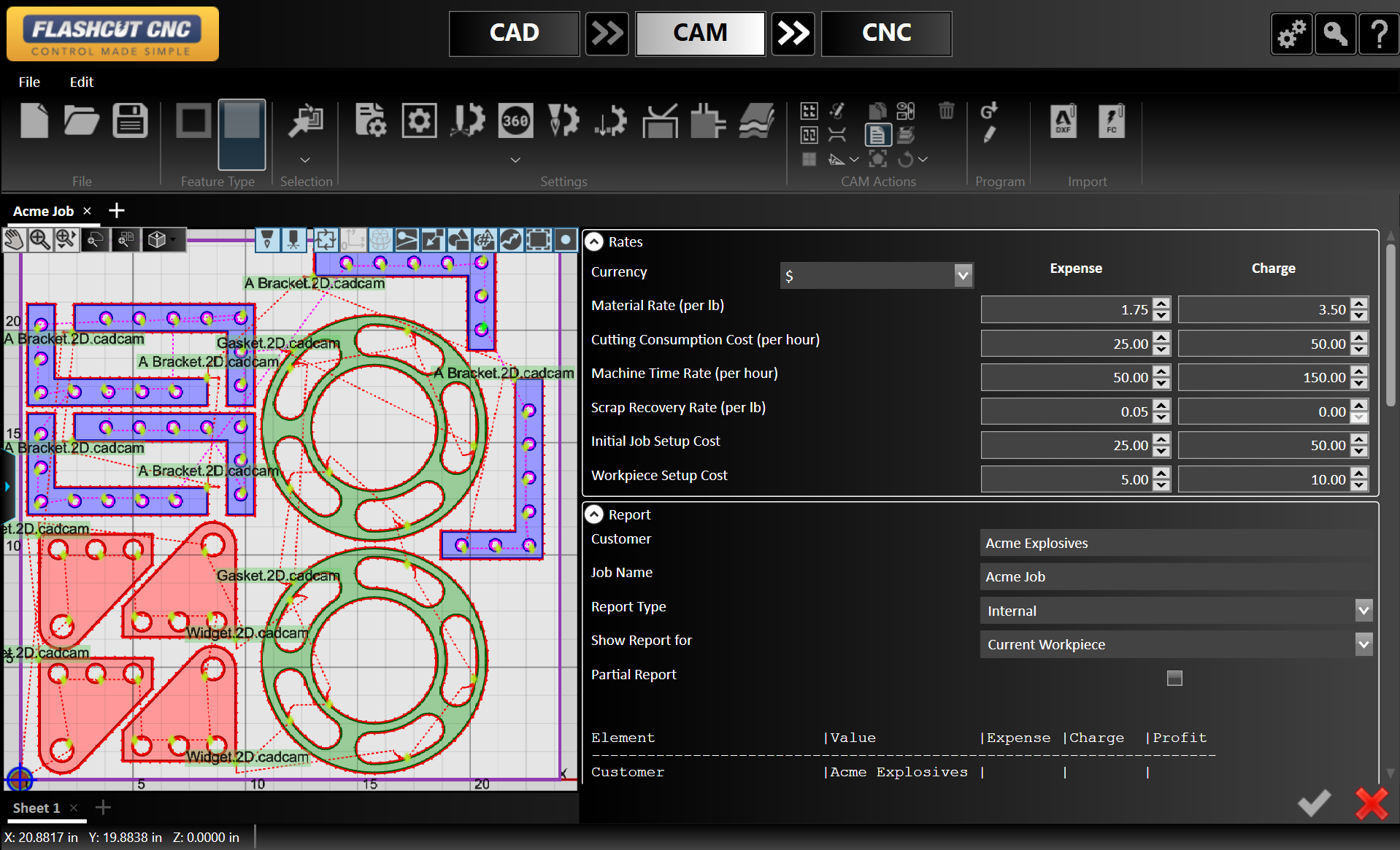
Task: Select the outline square feature type
Action: [x=193, y=120]
